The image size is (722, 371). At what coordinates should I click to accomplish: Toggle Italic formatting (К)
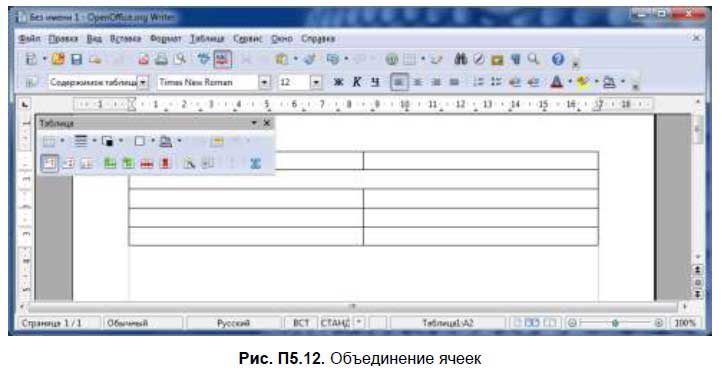coord(356,82)
